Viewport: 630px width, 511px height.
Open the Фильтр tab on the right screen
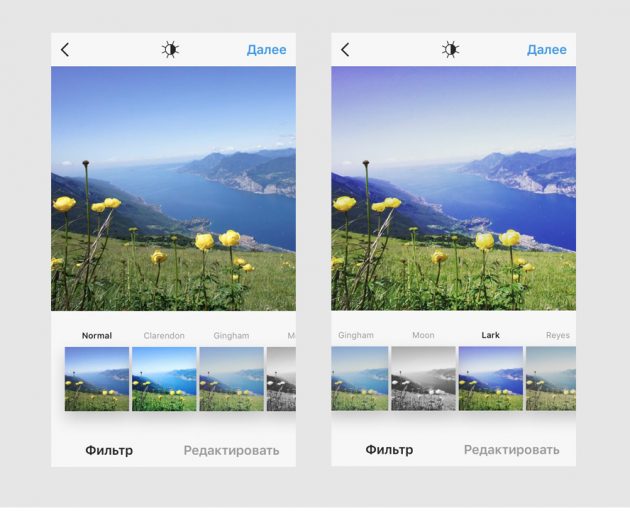point(389,450)
